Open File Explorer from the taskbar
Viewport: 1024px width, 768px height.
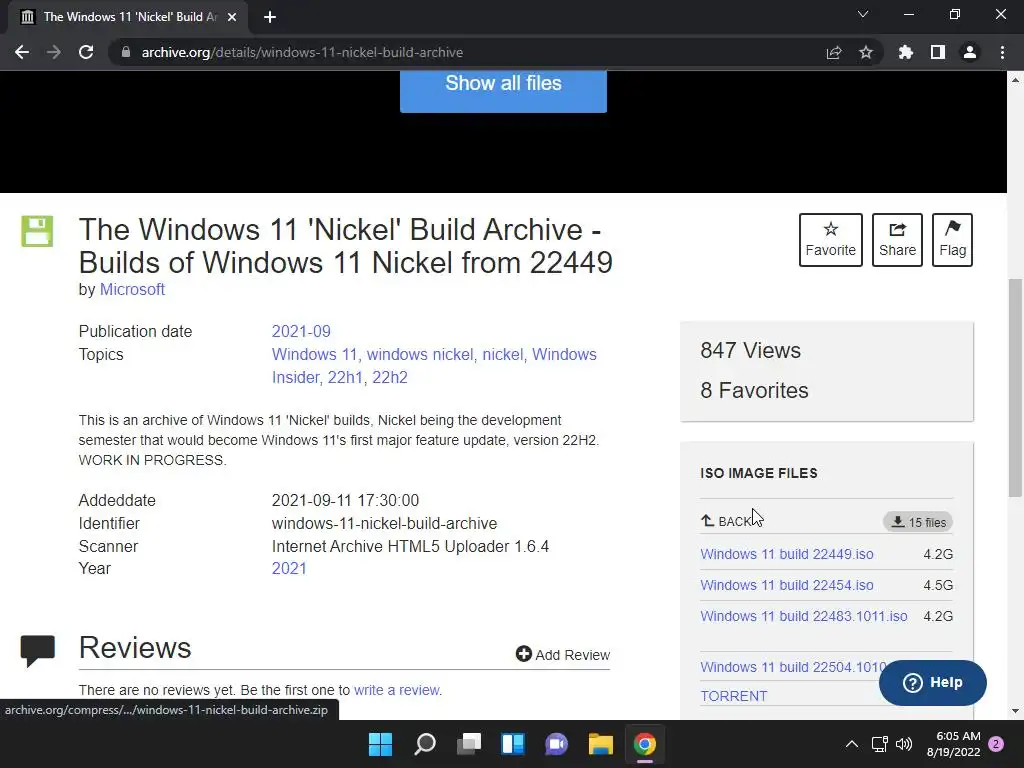601,744
